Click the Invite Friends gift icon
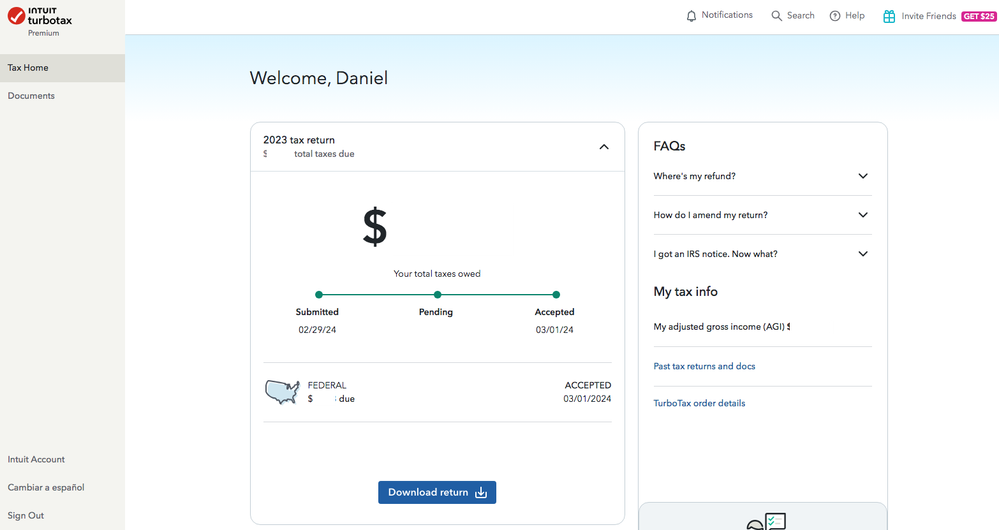Image resolution: width=999 pixels, height=530 pixels. click(x=889, y=17)
